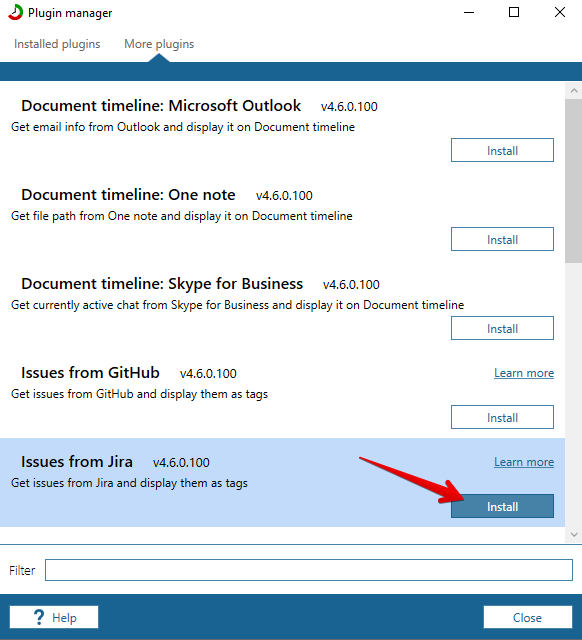582x640 pixels.
Task: Click the scrollbar down arrow
Action: (574, 535)
